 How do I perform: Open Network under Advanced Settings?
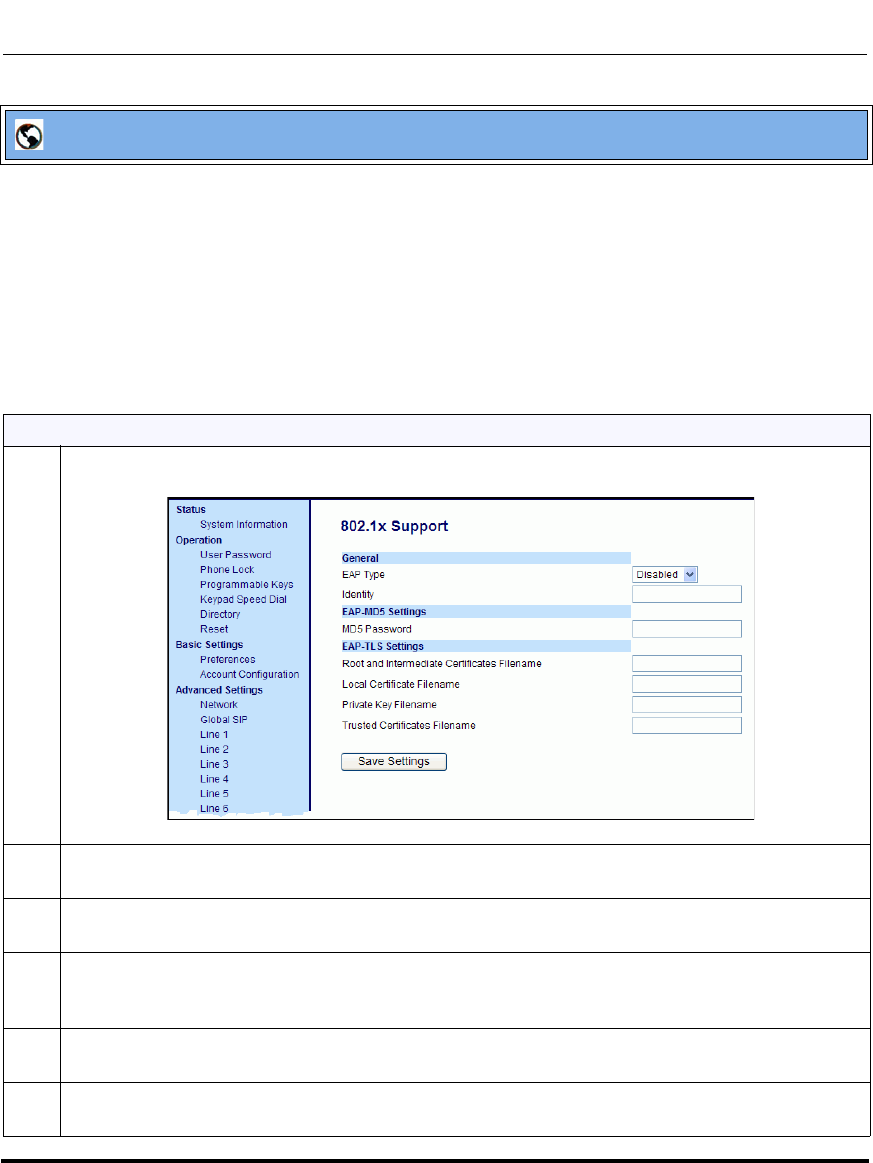point(219,705)
